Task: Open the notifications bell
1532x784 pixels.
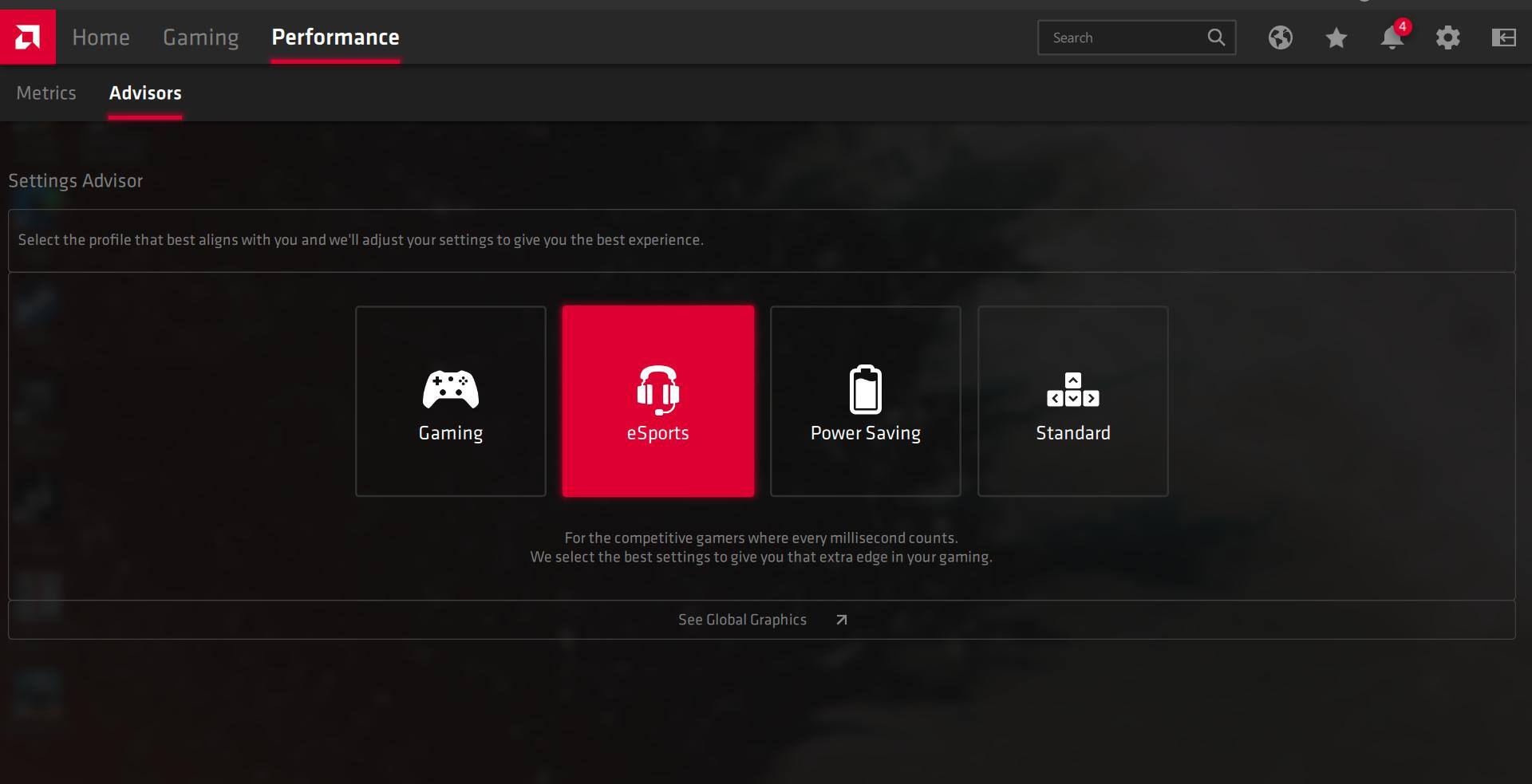Action: pos(1391,39)
